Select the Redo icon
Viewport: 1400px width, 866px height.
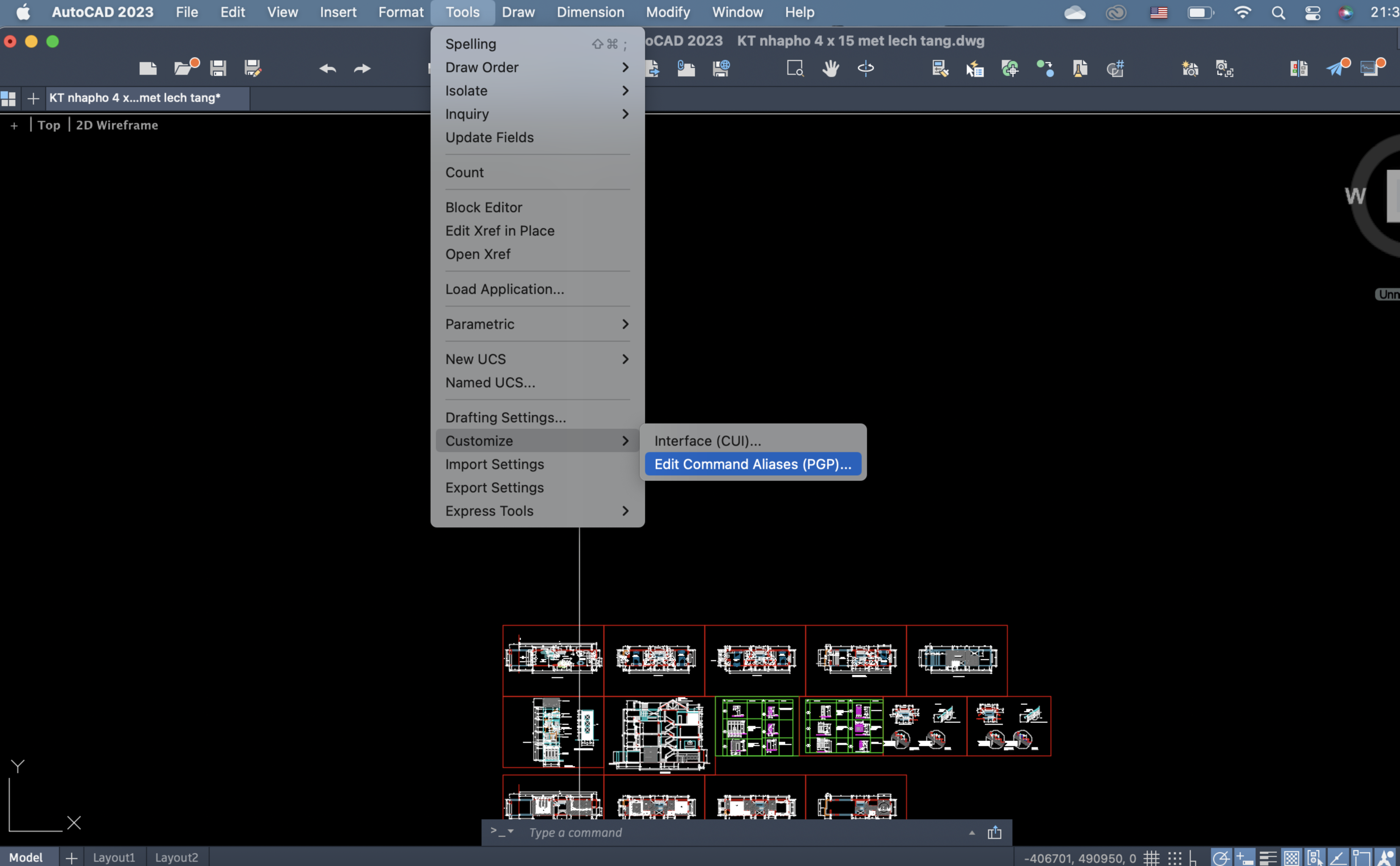[x=363, y=68]
